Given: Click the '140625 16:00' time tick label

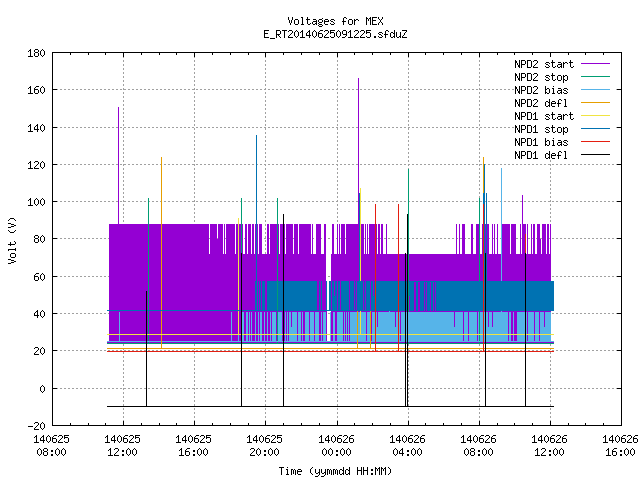Looking at the screenshot, I should [x=193, y=446].
